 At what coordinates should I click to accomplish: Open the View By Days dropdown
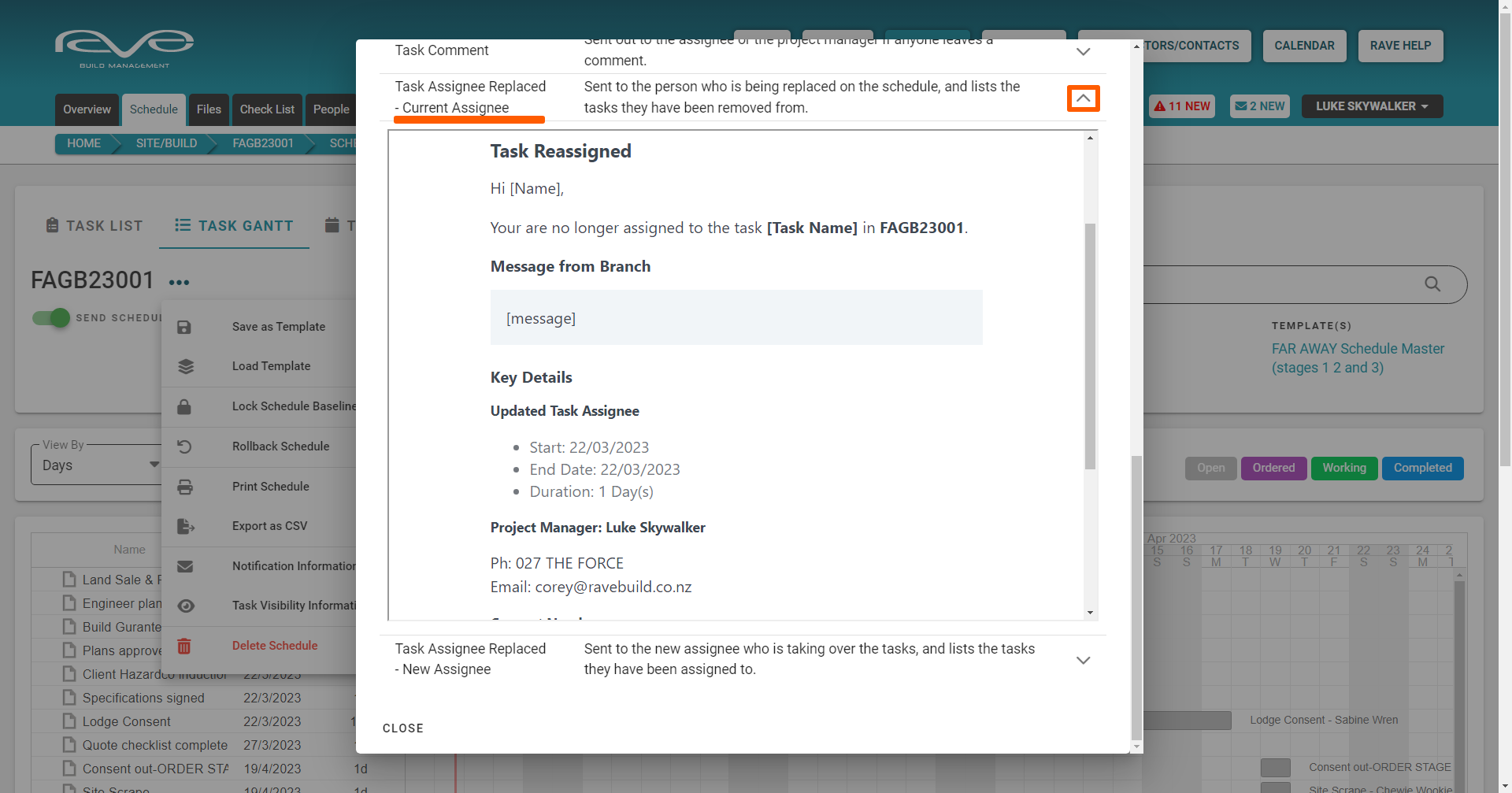click(x=96, y=465)
